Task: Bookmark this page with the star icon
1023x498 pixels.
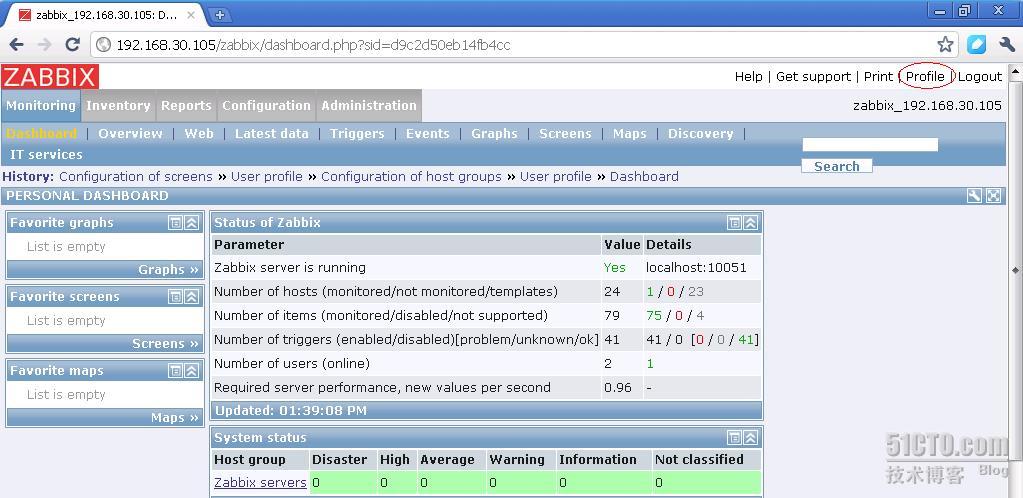Action: 945,44
